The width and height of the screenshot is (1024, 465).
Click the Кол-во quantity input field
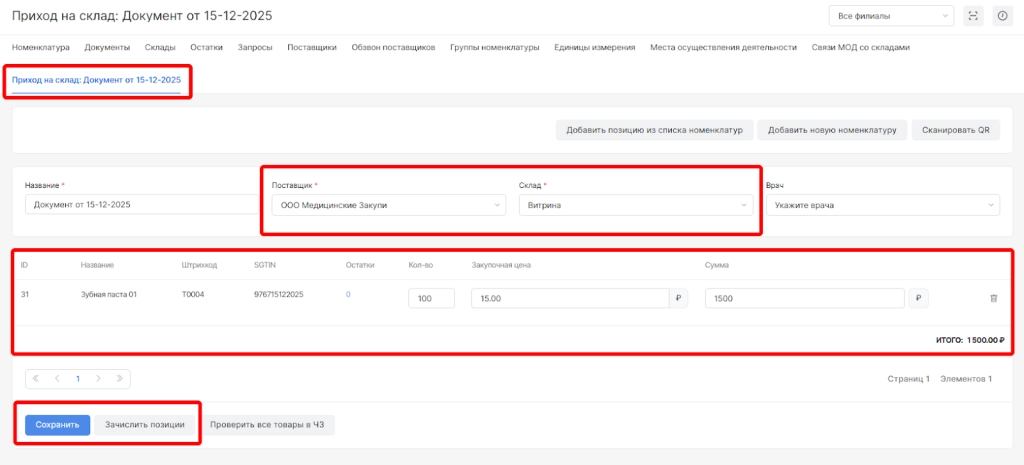[431, 298]
